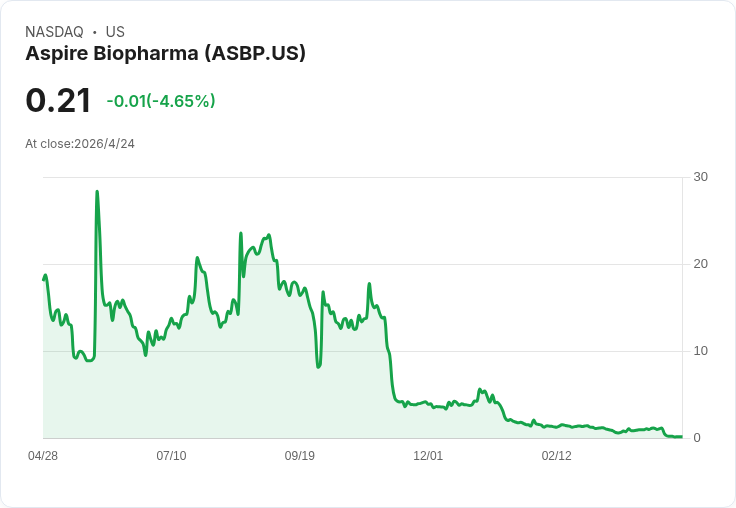Click the 02/12 date on x-axis
The image size is (736, 508).
tap(556, 456)
